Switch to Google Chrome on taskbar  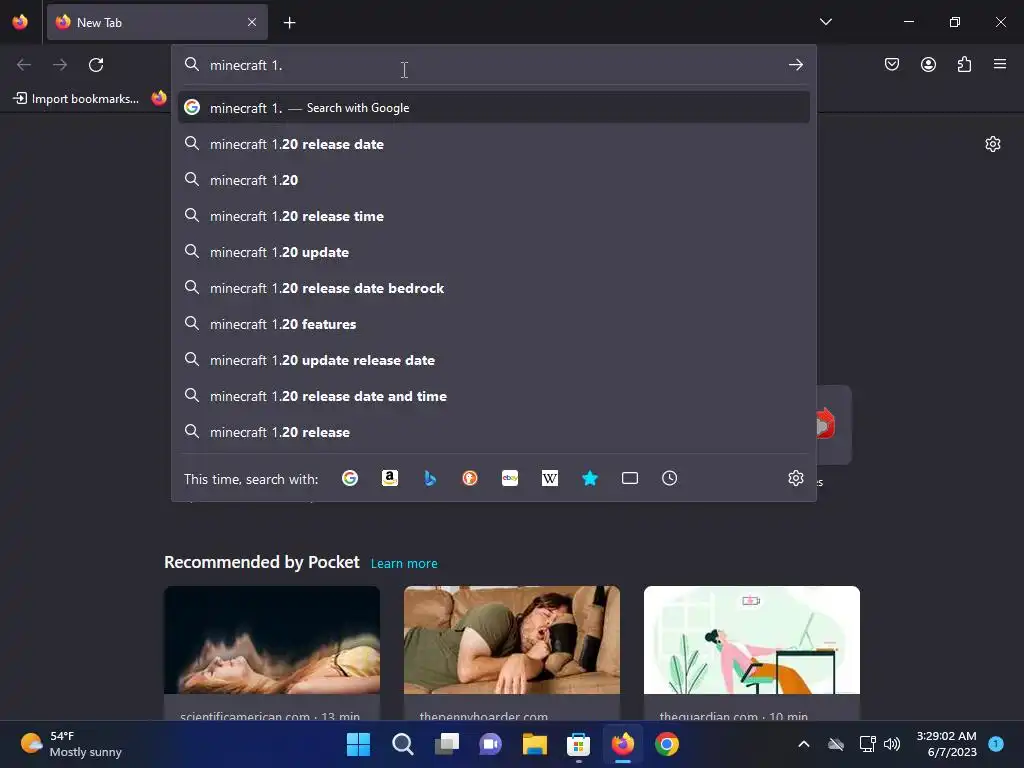pos(667,744)
